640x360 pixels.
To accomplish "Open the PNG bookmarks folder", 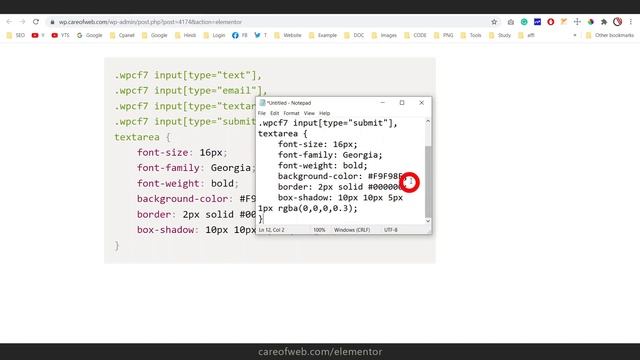I will click(444, 36).
